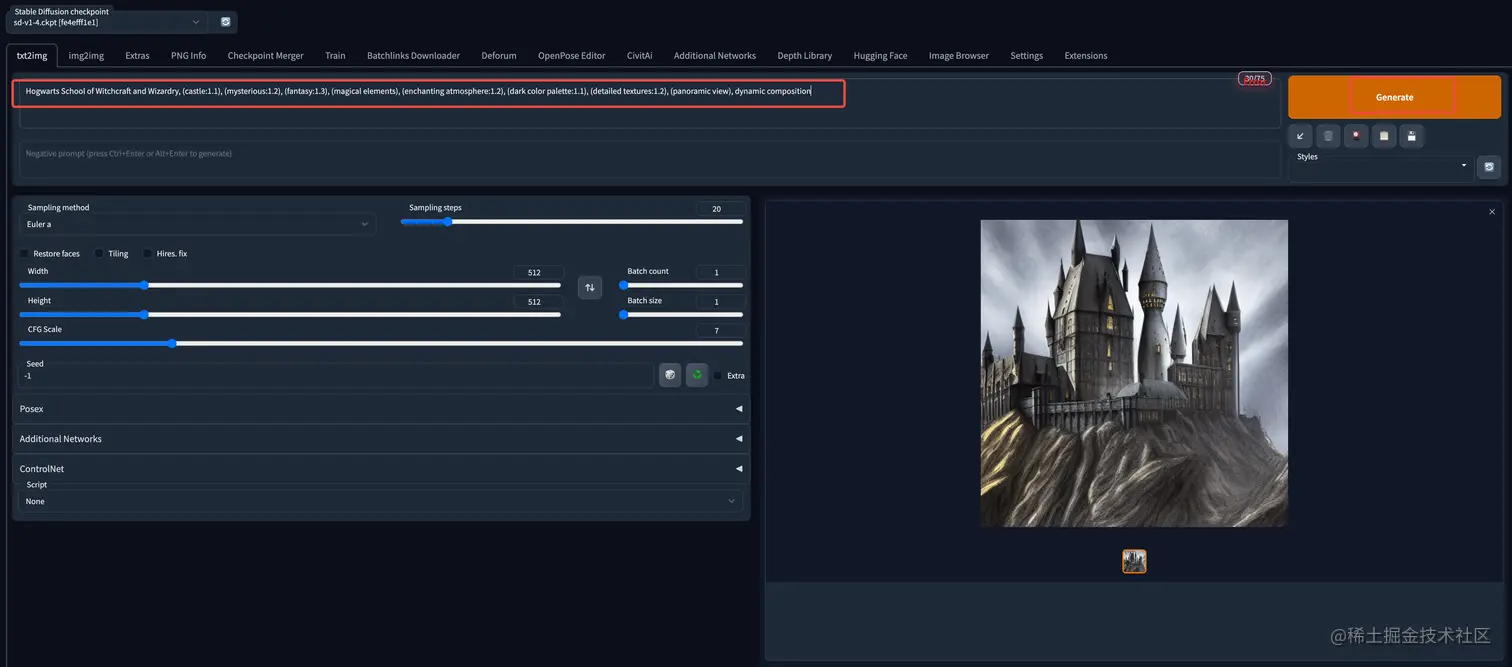Open the CivitAi tab

click(640, 56)
